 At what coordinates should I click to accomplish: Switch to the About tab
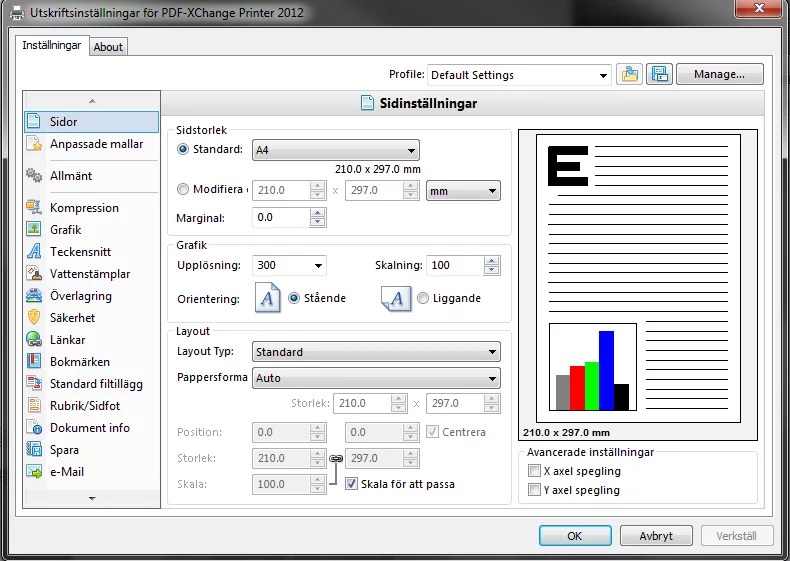[x=108, y=47]
